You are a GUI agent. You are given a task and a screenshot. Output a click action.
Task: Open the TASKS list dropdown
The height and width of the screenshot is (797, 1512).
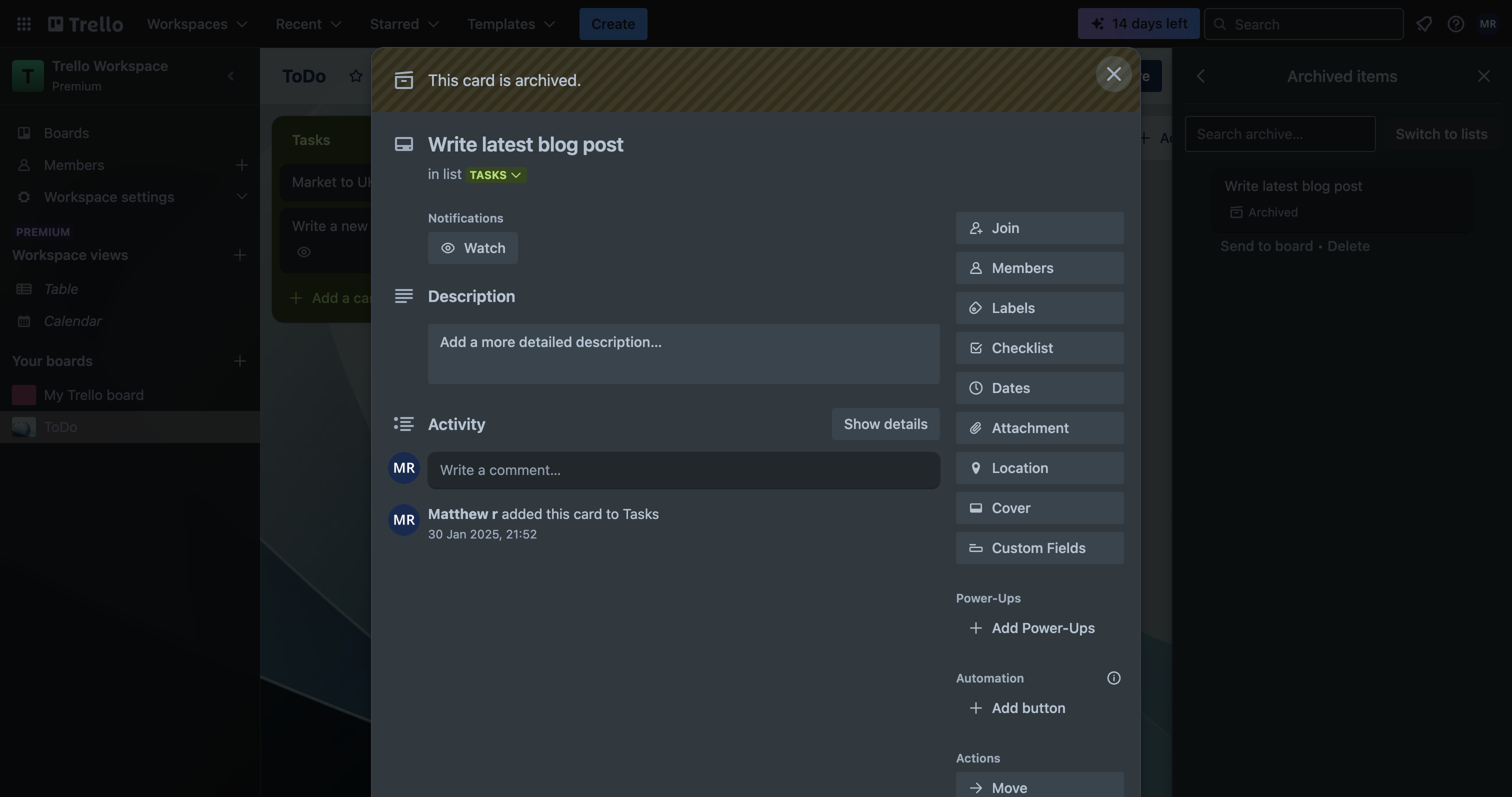click(495, 175)
